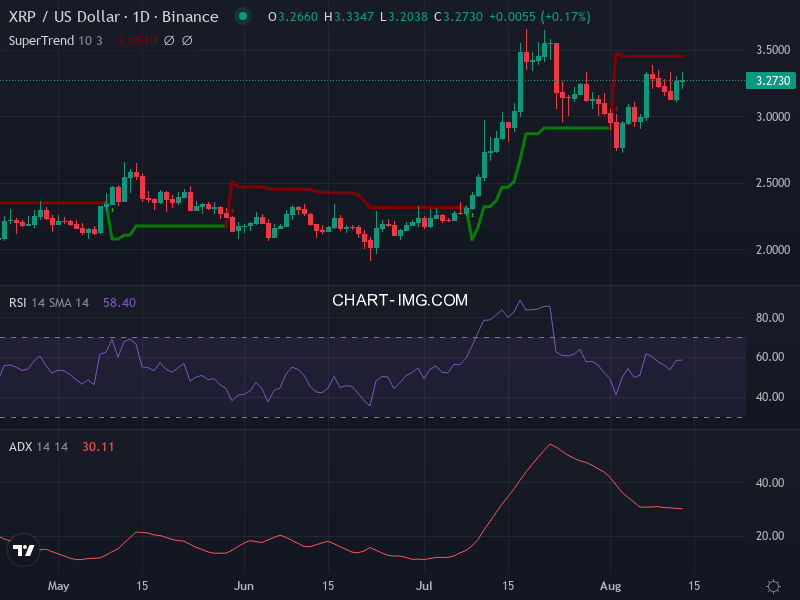Click the green market status indicator
Image resolution: width=800 pixels, height=600 pixels.
point(243,16)
